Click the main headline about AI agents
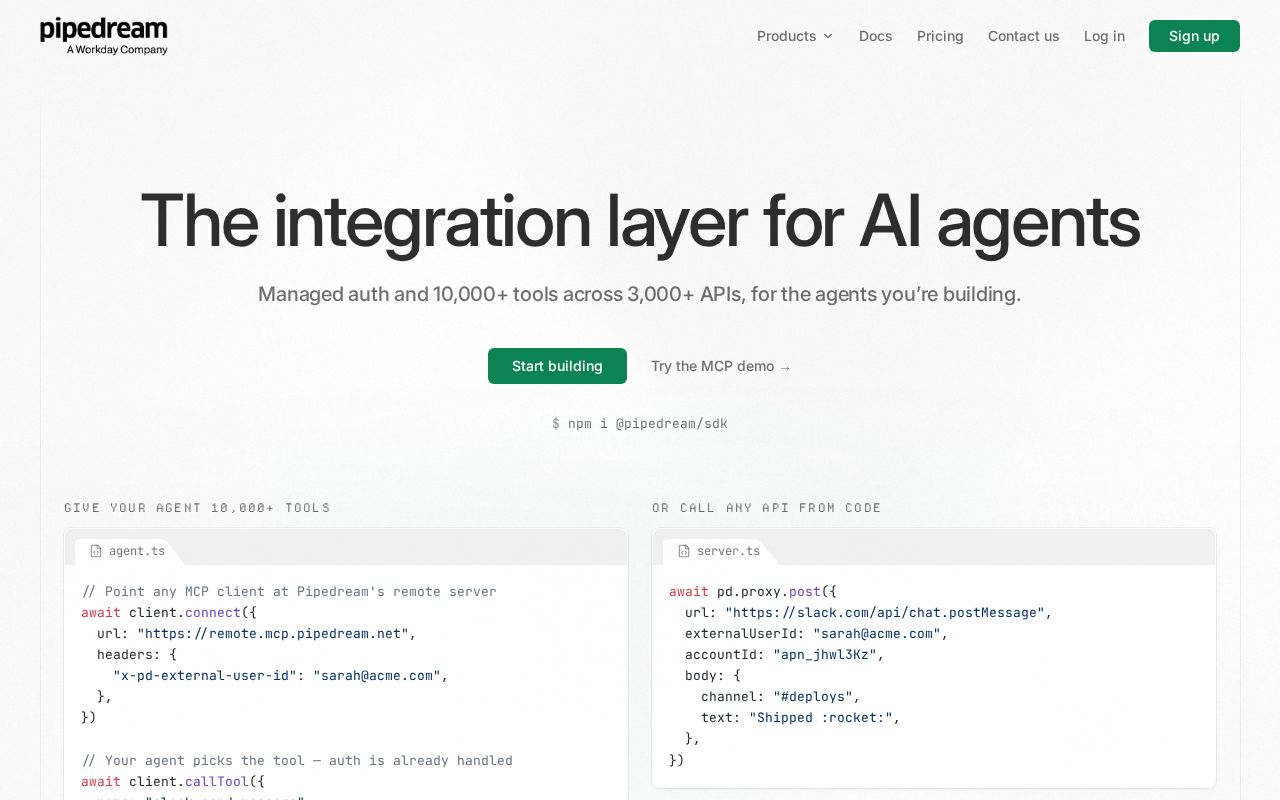Viewport: 1280px width, 800px height. (x=640, y=221)
